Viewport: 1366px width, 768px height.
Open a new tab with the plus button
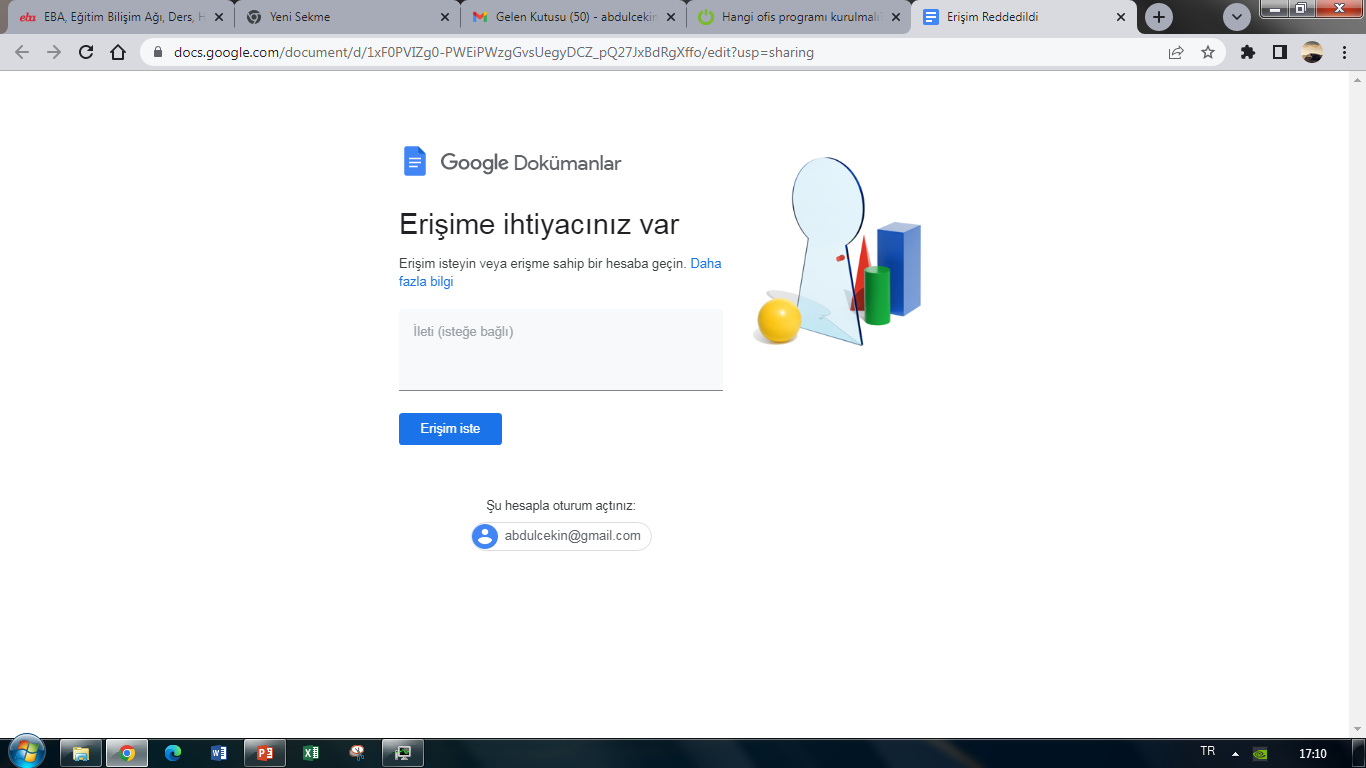coord(1159,17)
